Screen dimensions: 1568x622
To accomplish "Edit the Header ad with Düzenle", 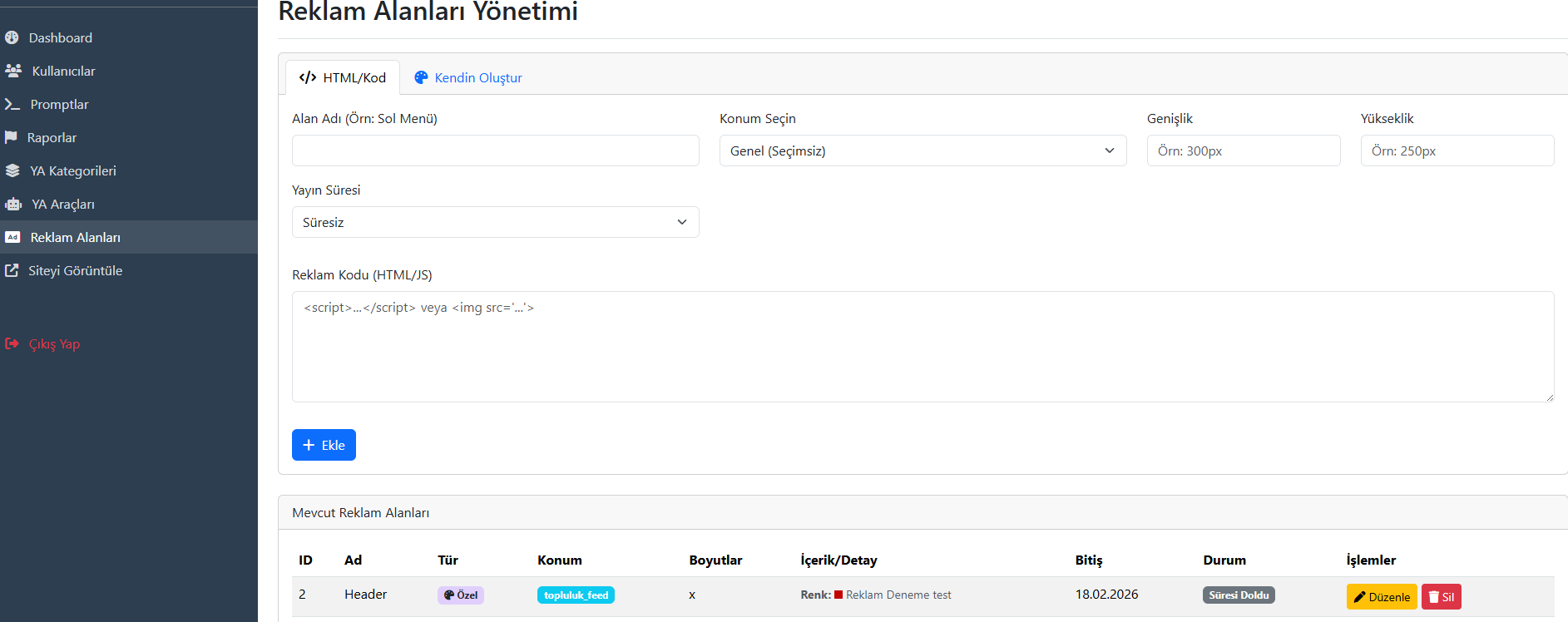I will (x=1382, y=597).
